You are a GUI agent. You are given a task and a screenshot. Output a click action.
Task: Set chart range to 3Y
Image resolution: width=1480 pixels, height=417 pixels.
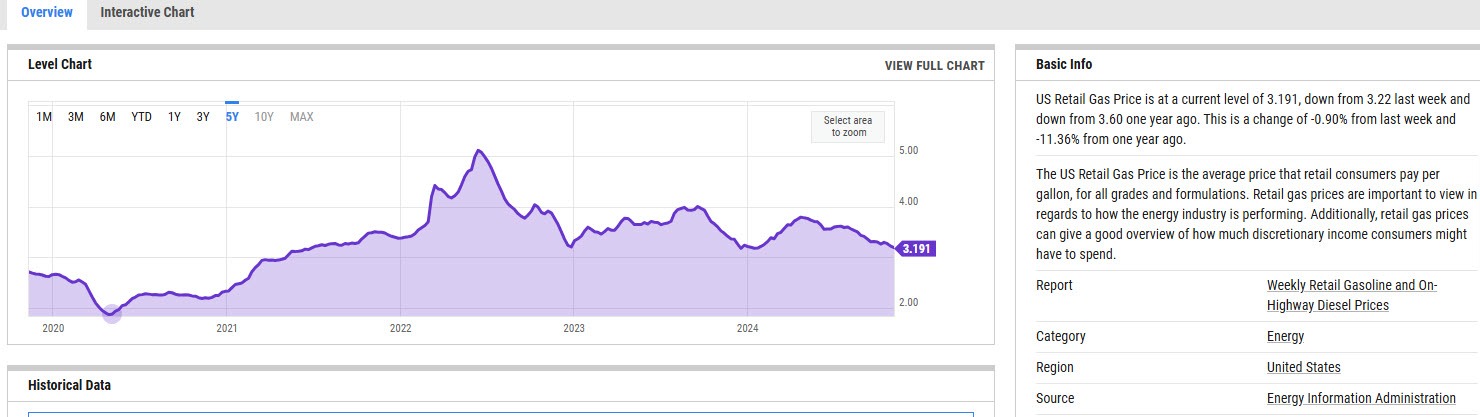(x=203, y=117)
